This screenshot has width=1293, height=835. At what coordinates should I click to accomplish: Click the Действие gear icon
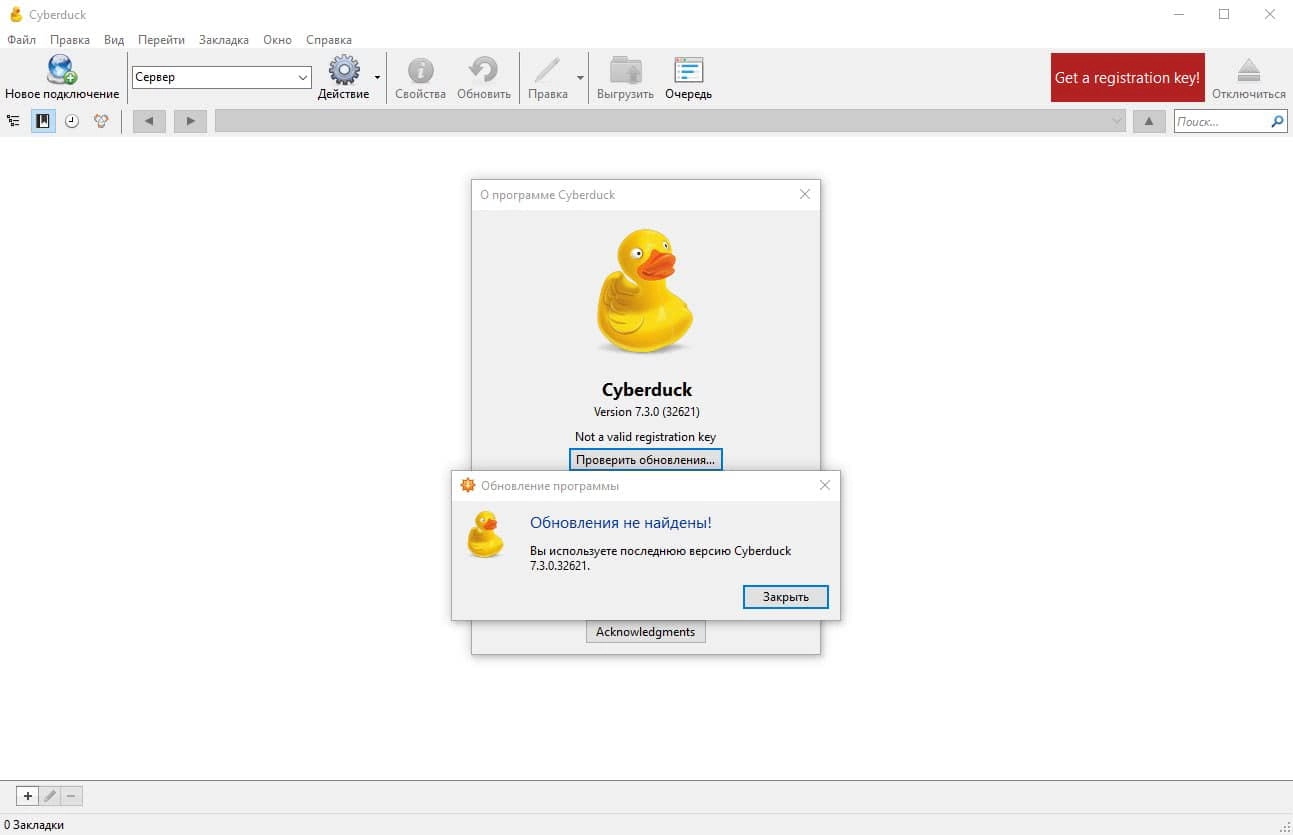pyautogui.click(x=344, y=70)
